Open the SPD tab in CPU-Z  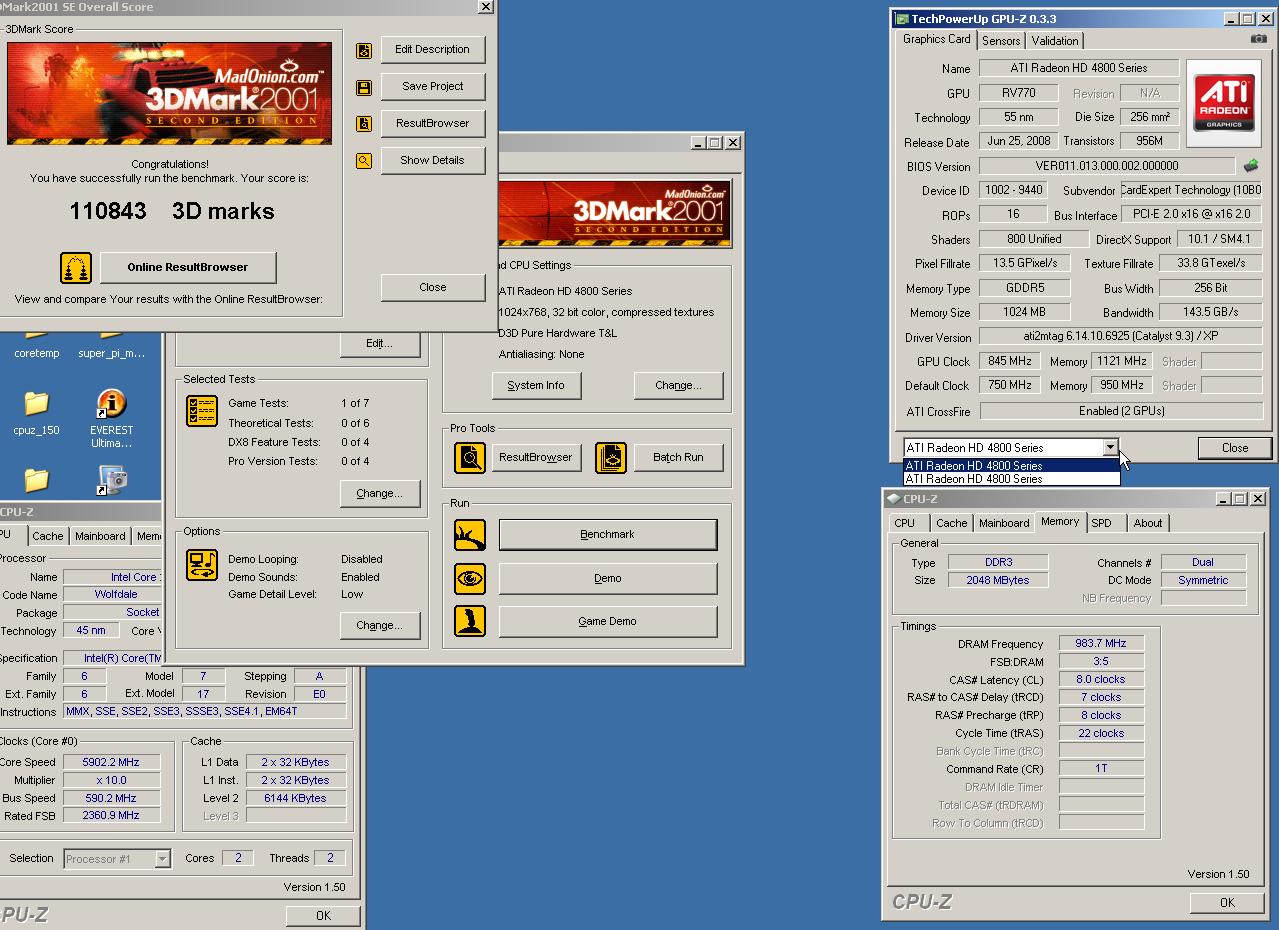click(1101, 523)
